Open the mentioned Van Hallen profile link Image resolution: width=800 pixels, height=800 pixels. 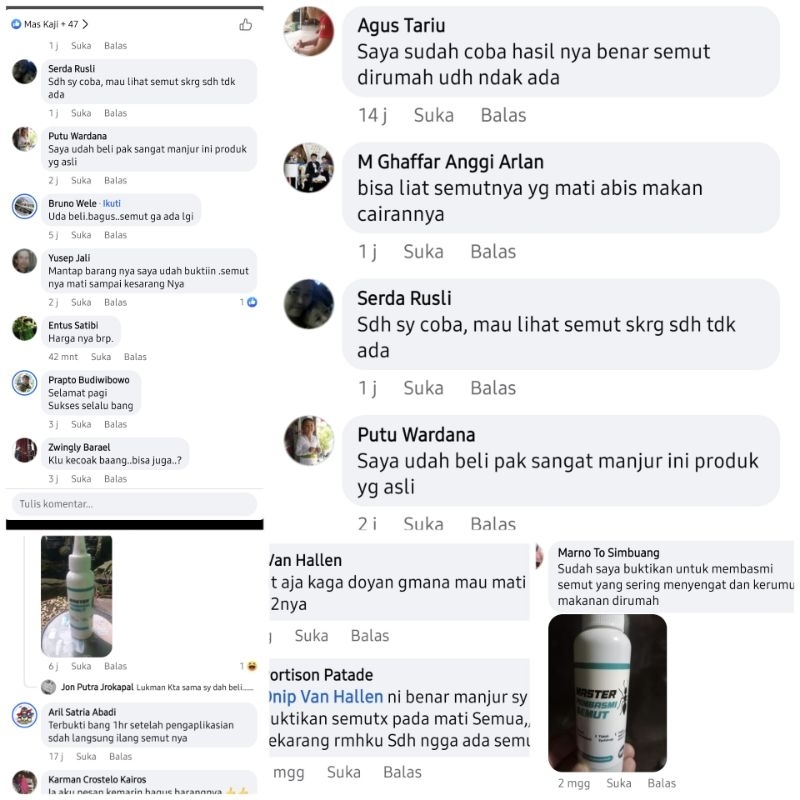click(x=327, y=696)
